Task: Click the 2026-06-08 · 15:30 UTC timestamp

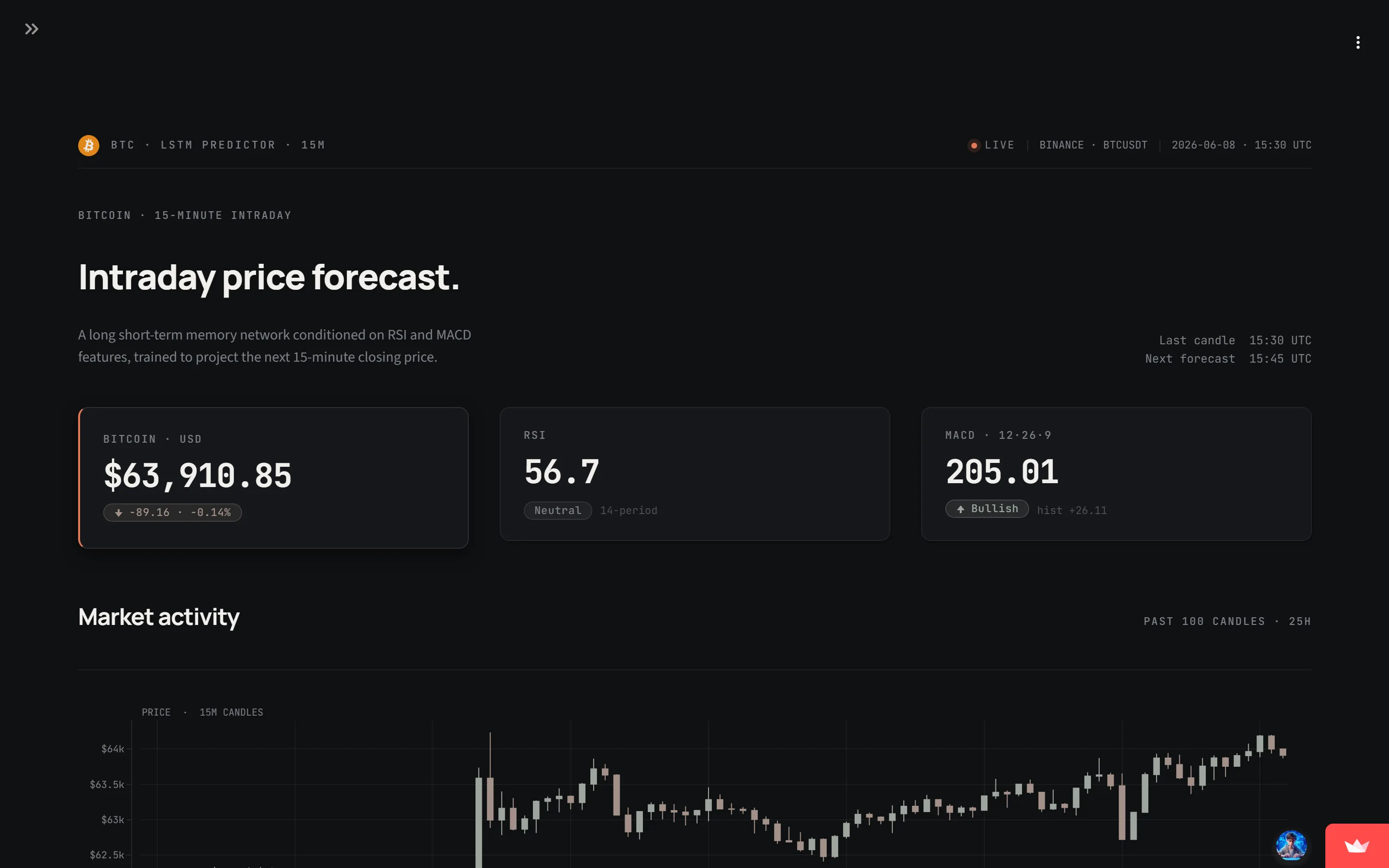Action: (x=1241, y=145)
